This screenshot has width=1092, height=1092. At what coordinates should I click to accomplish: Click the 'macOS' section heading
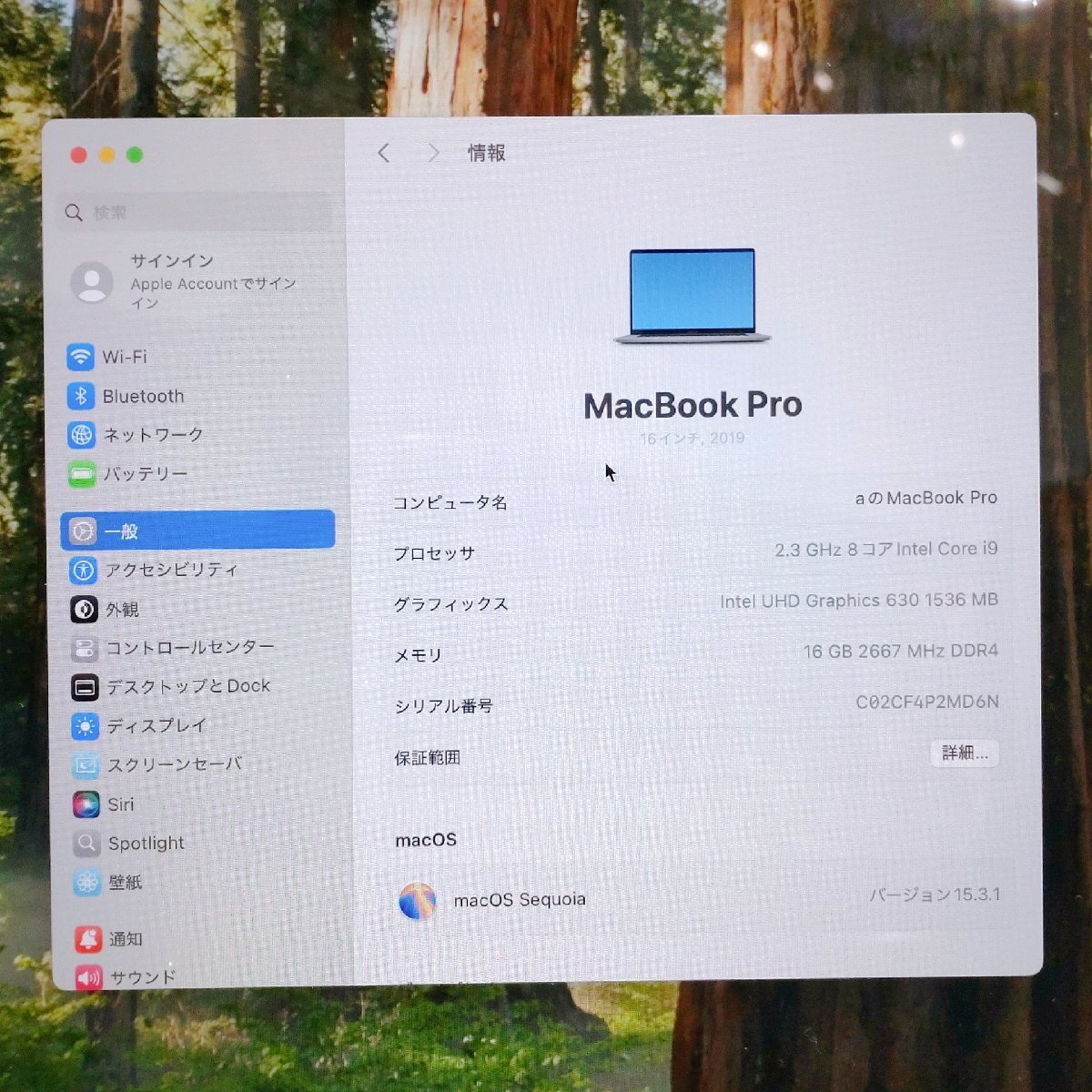426,840
